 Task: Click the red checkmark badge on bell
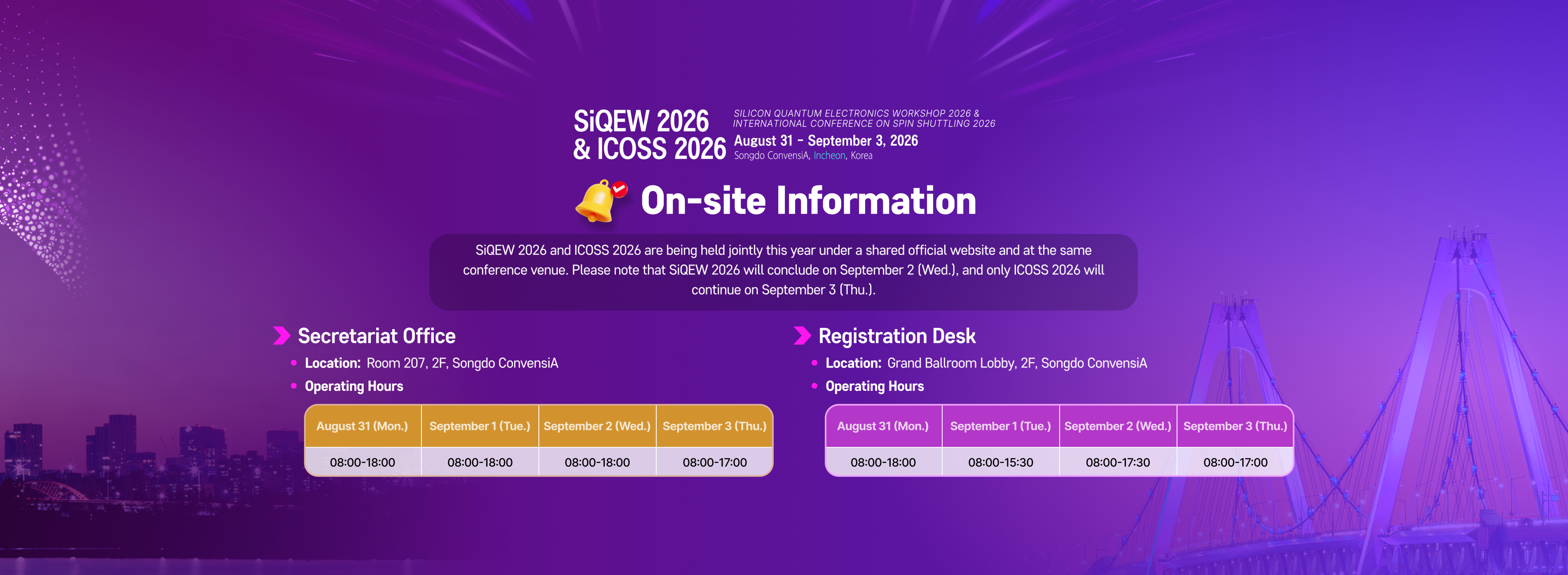[x=619, y=189]
